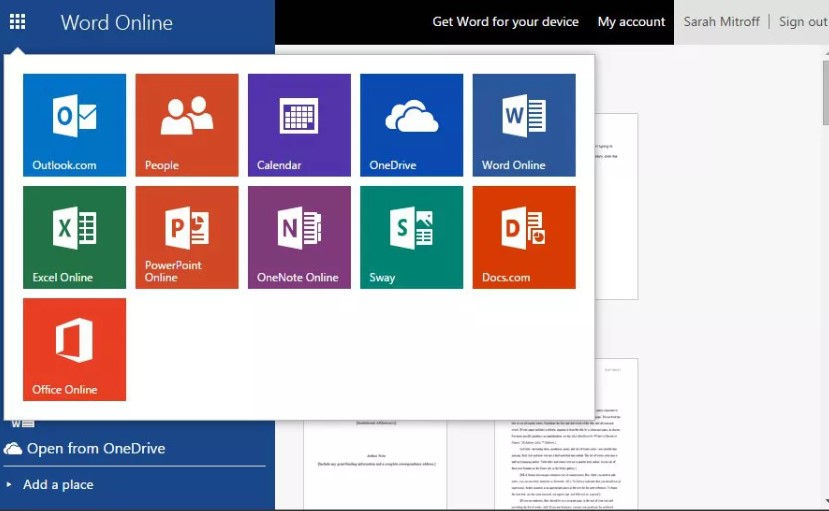Open the Sway tile
The image size is (829, 511).
(x=411, y=237)
